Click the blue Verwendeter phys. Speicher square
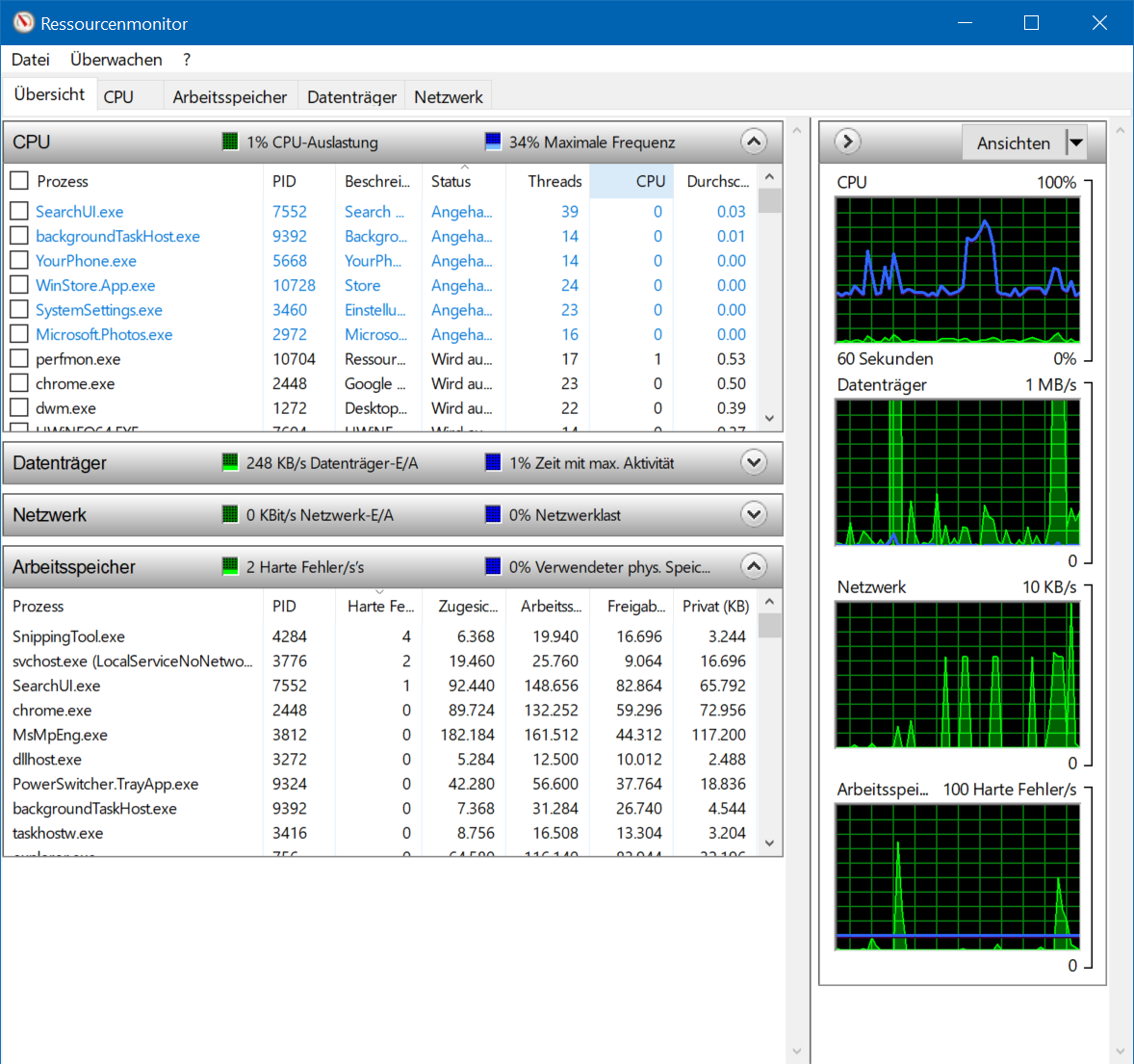1134x1064 pixels. pos(493,567)
